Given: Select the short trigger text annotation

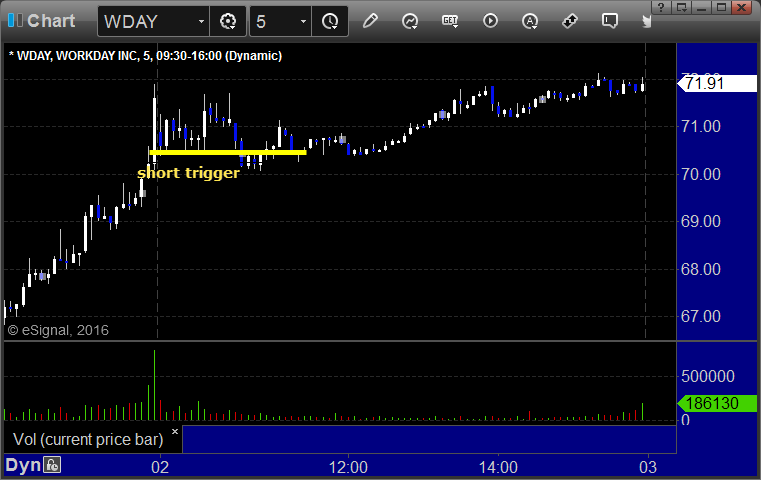Looking at the screenshot, I should [188, 173].
